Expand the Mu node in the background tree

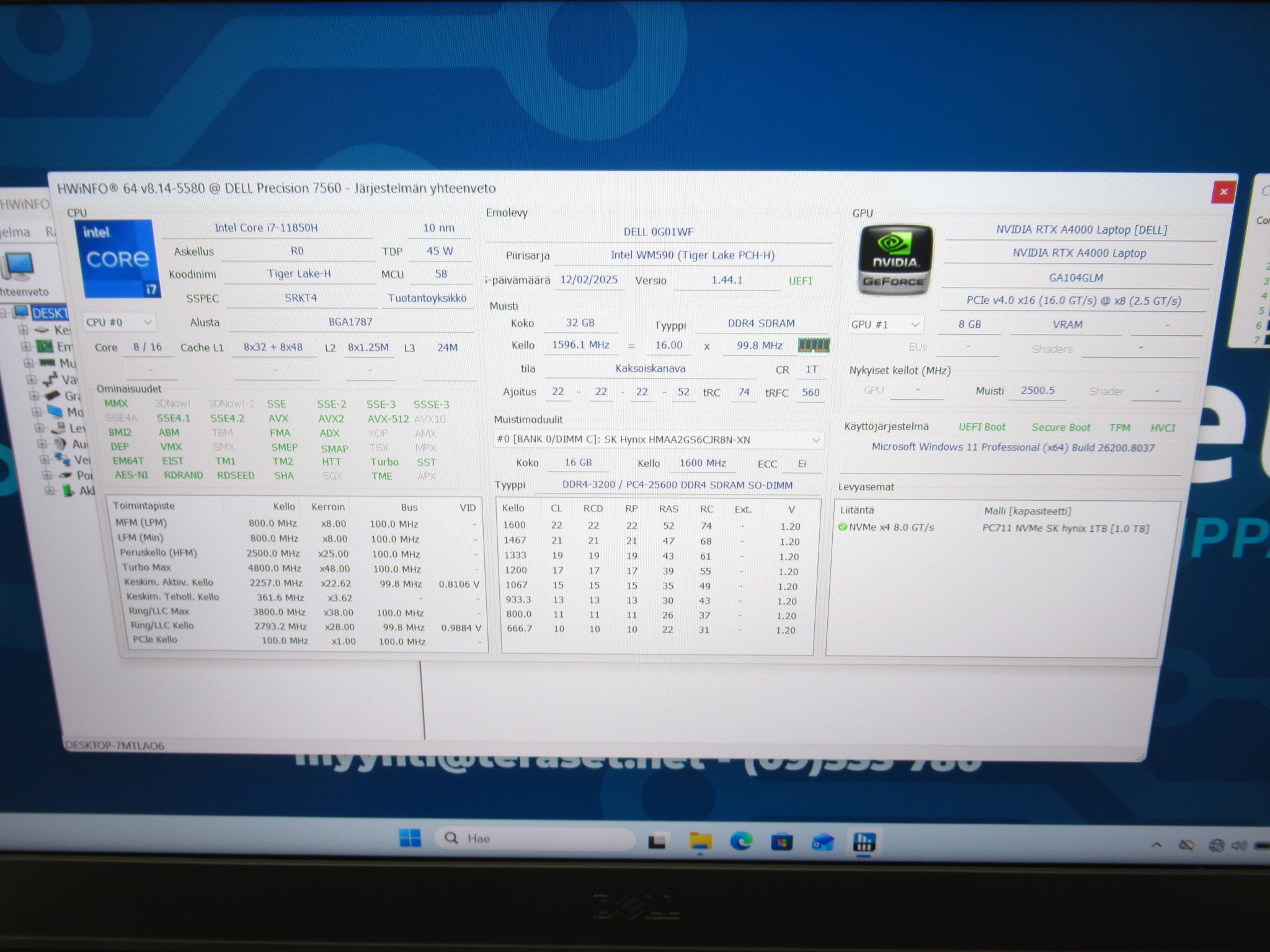[28, 363]
